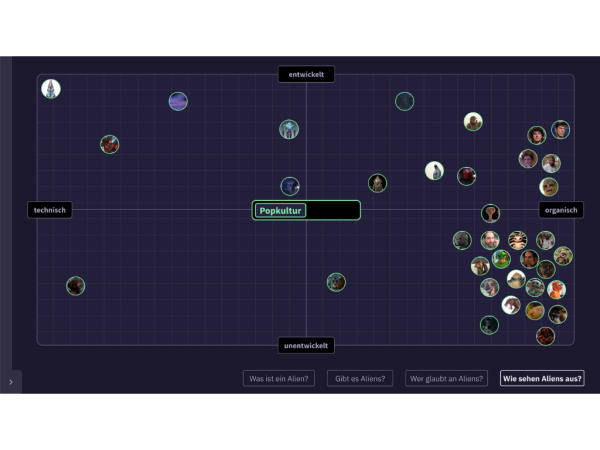Select the dark brown thumbnail in lower-left quadrant

pyautogui.click(x=76, y=285)
